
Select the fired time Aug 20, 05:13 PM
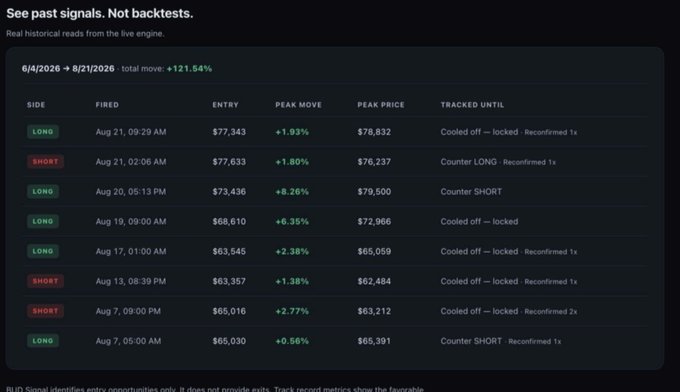click(x=131, y=192)
